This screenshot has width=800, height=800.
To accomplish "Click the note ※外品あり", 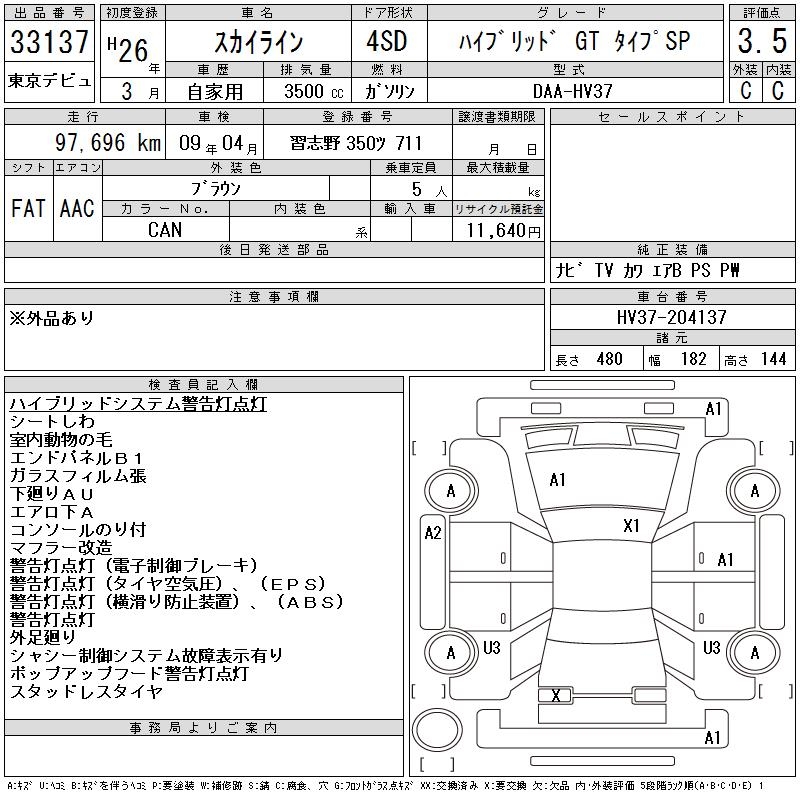I will [52, 318].
